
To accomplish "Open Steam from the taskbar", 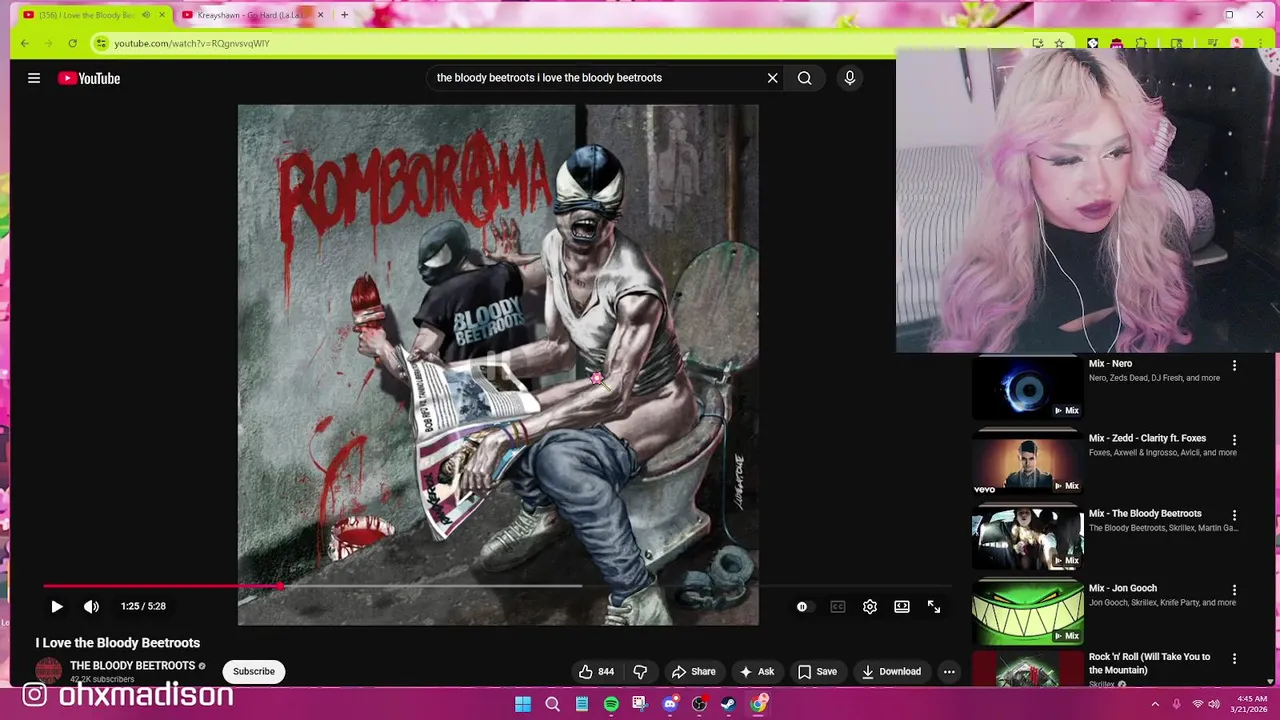I will click(x=729, y=704).
